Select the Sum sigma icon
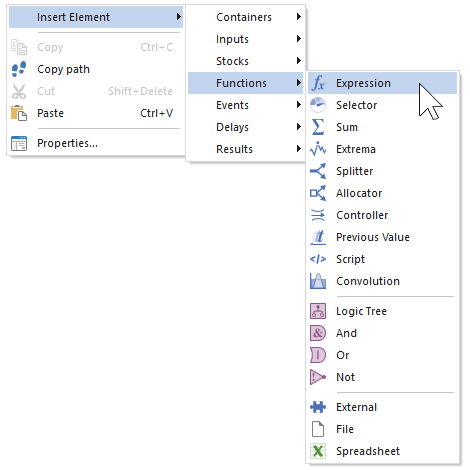 point(318,127)
